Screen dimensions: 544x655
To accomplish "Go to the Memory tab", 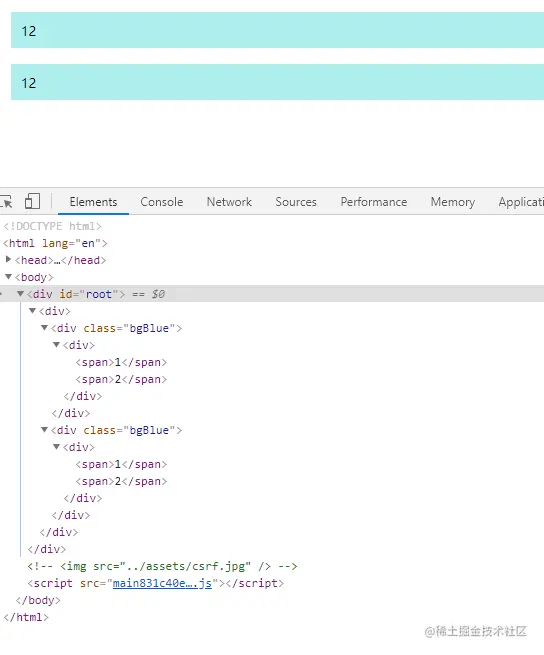I will (x=452, y=202).
